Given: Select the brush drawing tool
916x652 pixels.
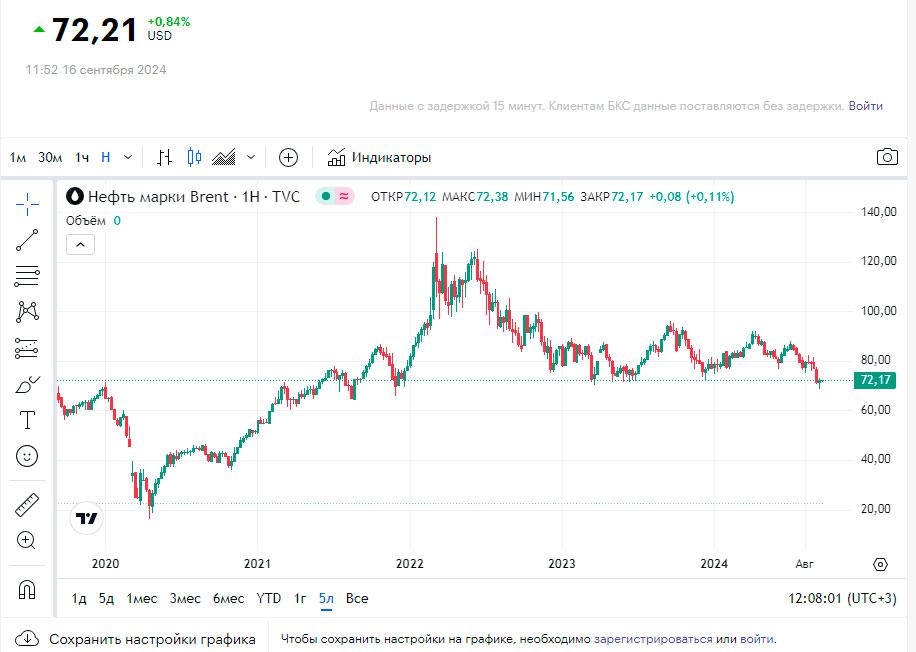Looking at the screenshot, I should pos(27,384).
